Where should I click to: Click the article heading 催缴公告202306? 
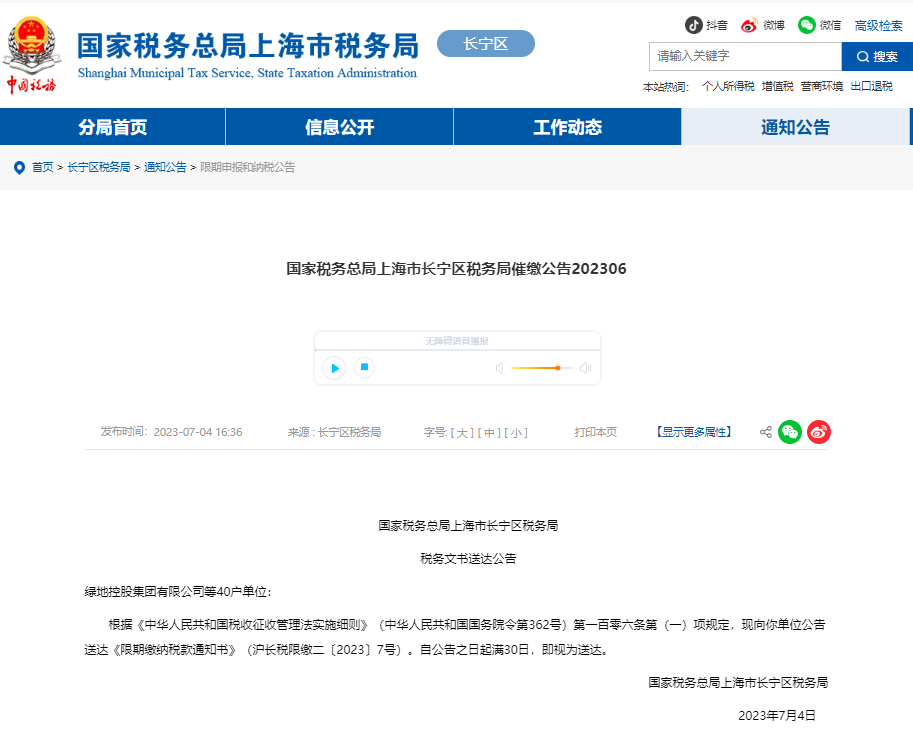coord(456,269)
